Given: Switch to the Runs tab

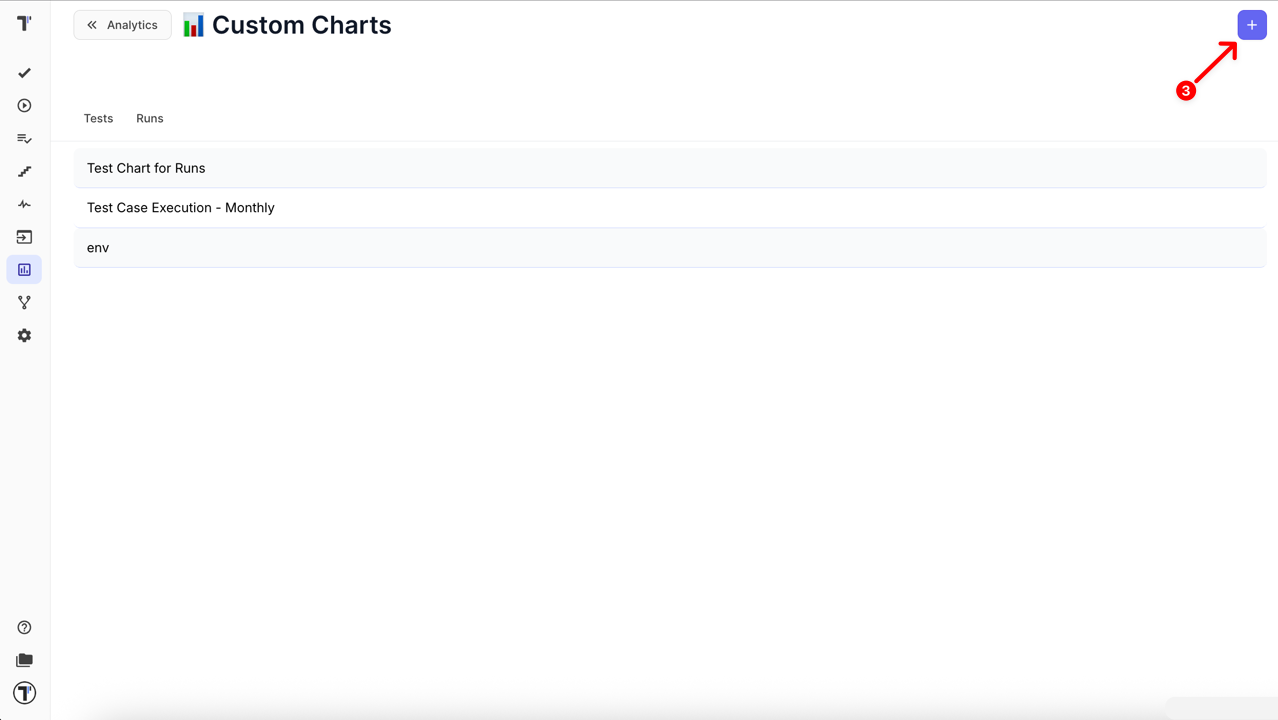Looking at the screenshot, I should pyautogui.click(x=150, y=118).
